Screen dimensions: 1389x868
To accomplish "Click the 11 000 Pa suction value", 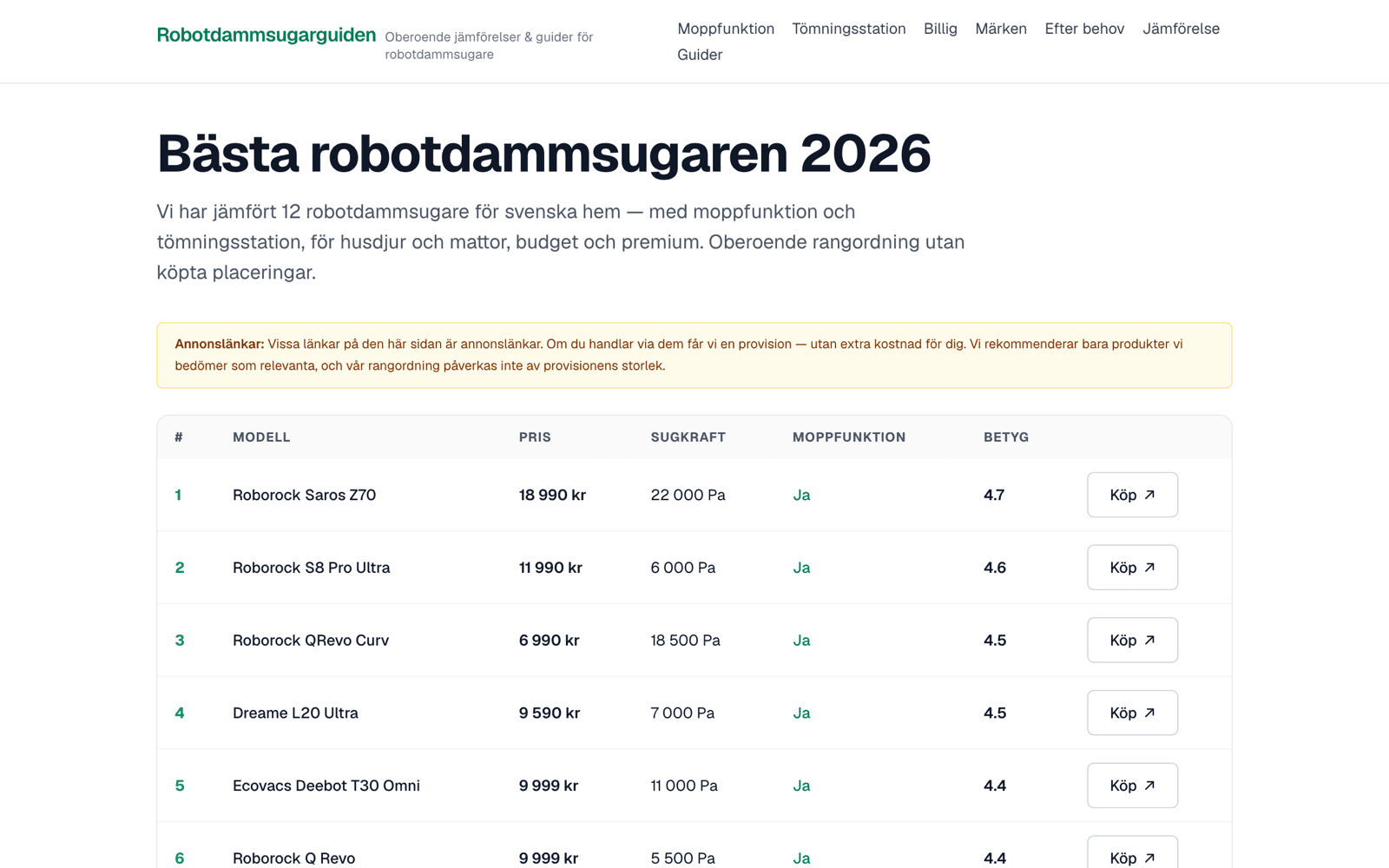I will (684, 786).
